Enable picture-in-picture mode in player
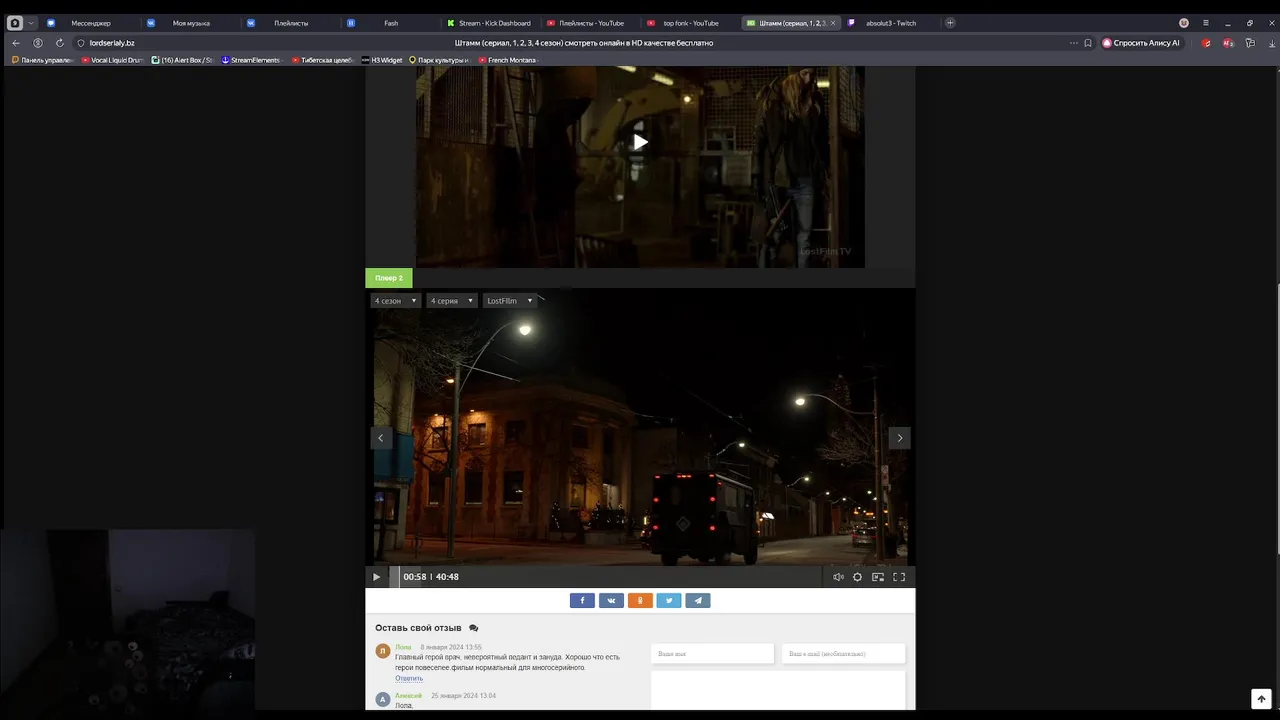 pos(878,577)
